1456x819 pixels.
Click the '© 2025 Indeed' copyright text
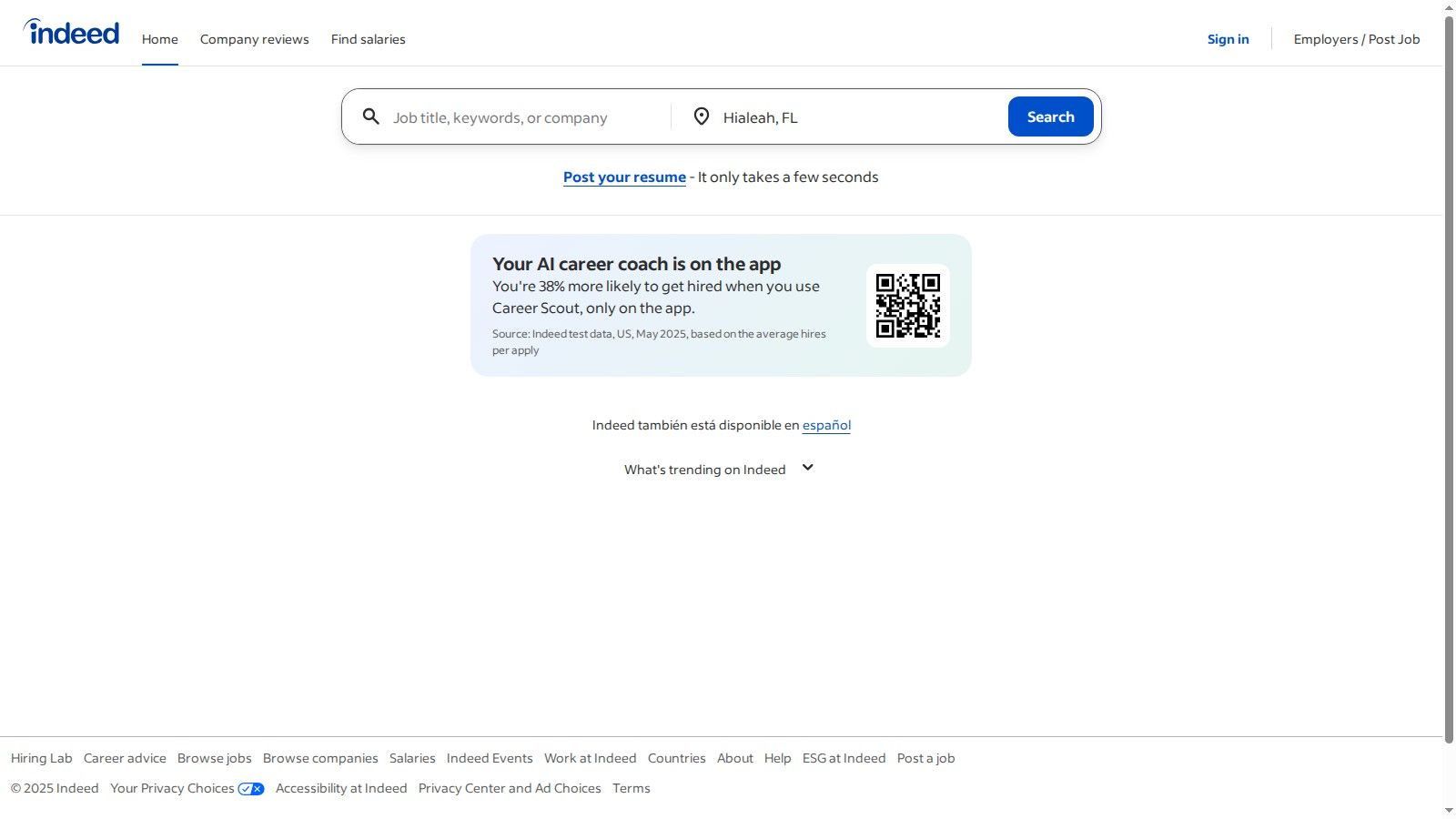55,788
